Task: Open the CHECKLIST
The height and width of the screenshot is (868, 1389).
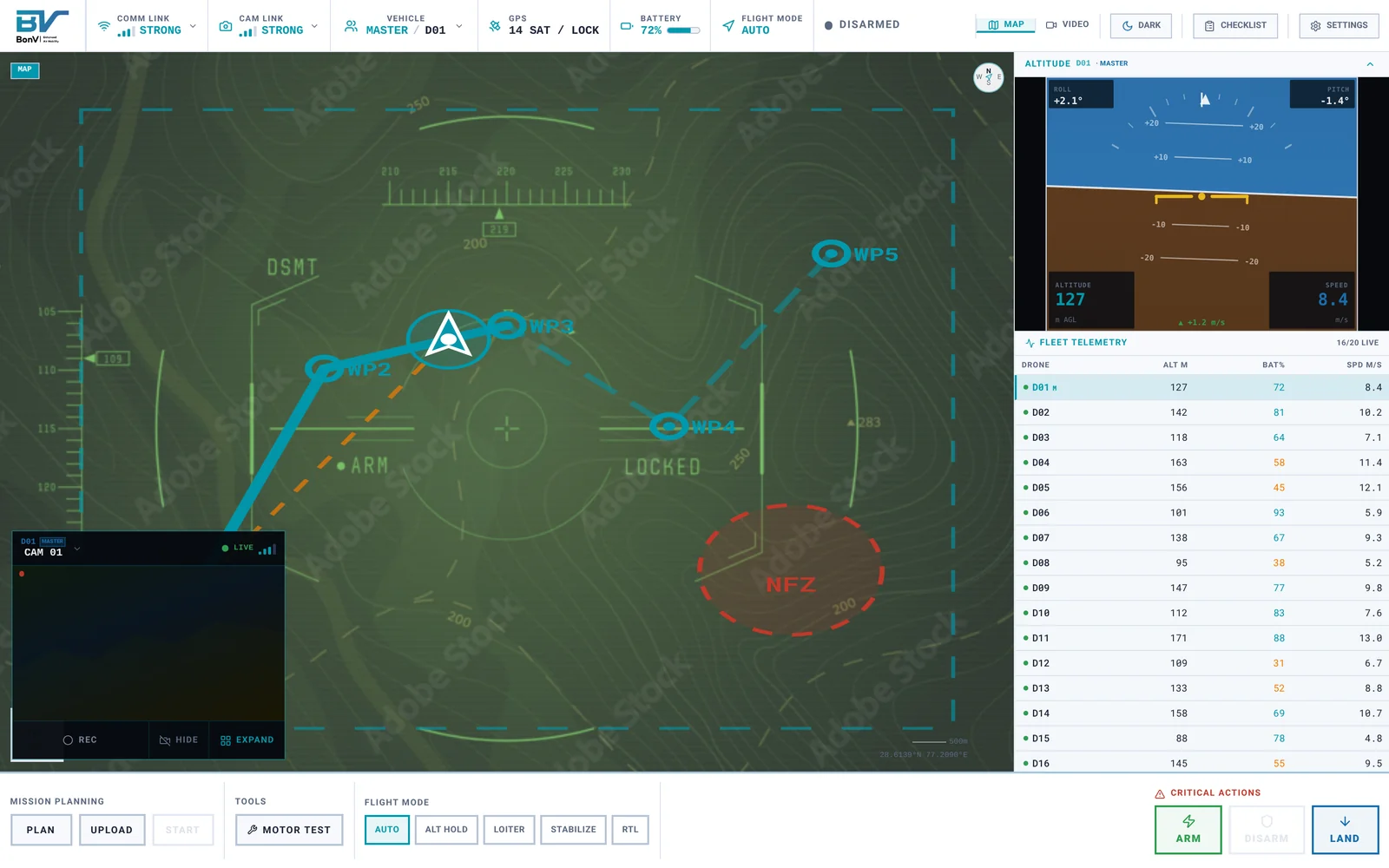Action: click(x=1235, y=25)
